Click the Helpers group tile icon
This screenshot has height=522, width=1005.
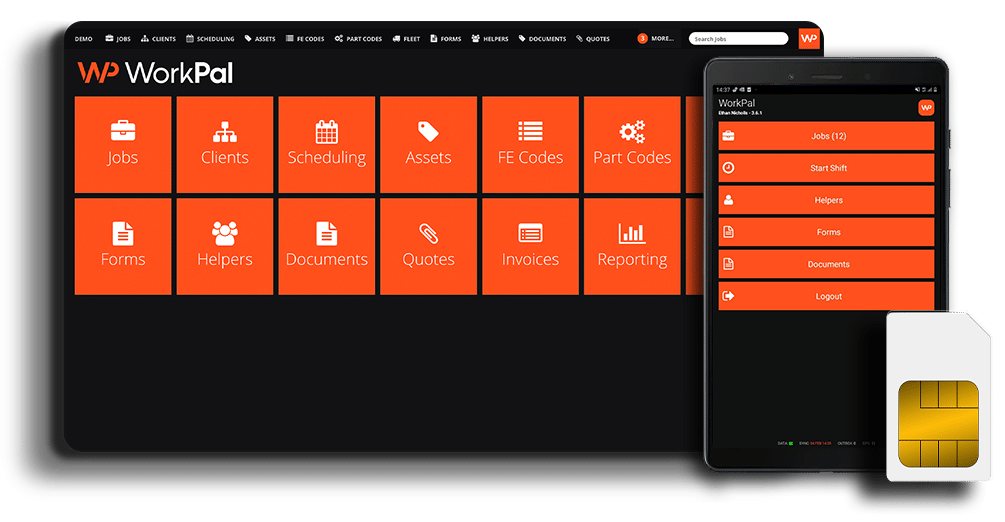pyautogui.click(x=225, y=233)
